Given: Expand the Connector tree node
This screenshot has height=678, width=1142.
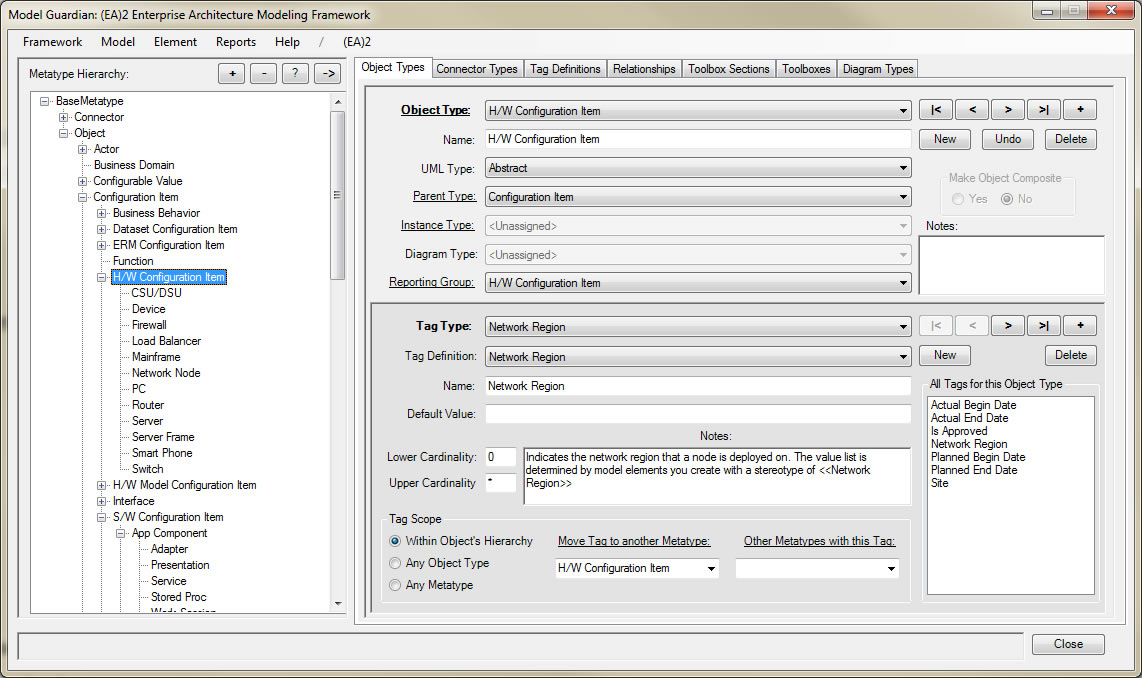Looking at the screenshot, I should coord(63,117).
